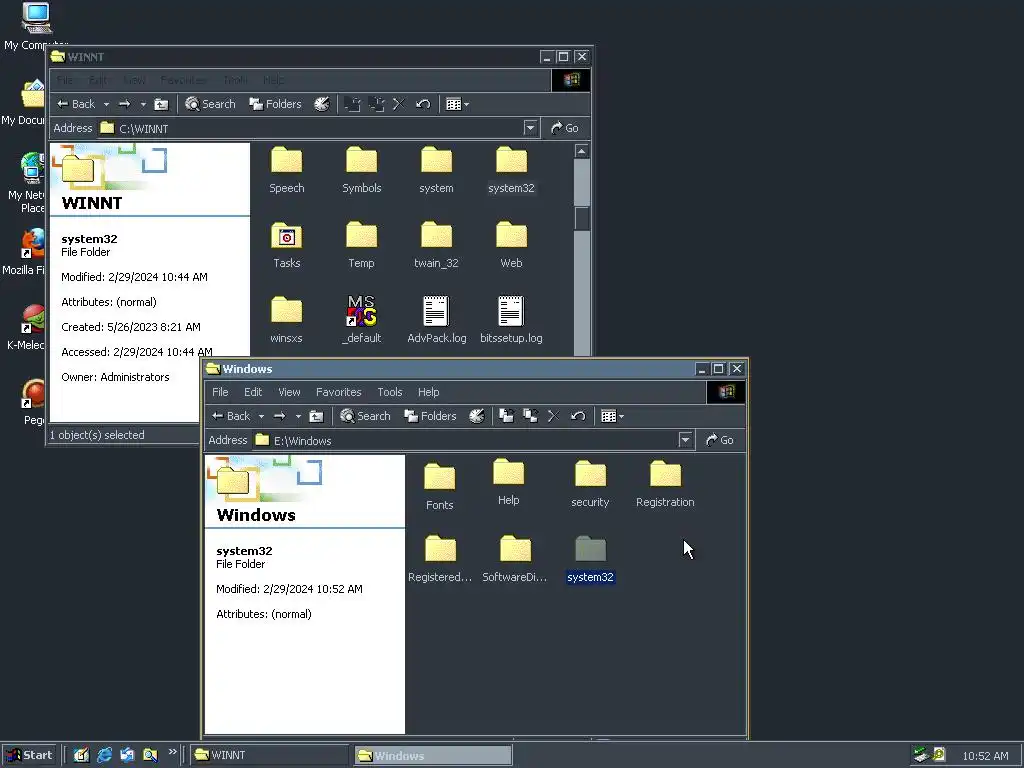1024x768 pixels.
Task: Switch to WINNT taskbar button
Action: click(269, 755)
